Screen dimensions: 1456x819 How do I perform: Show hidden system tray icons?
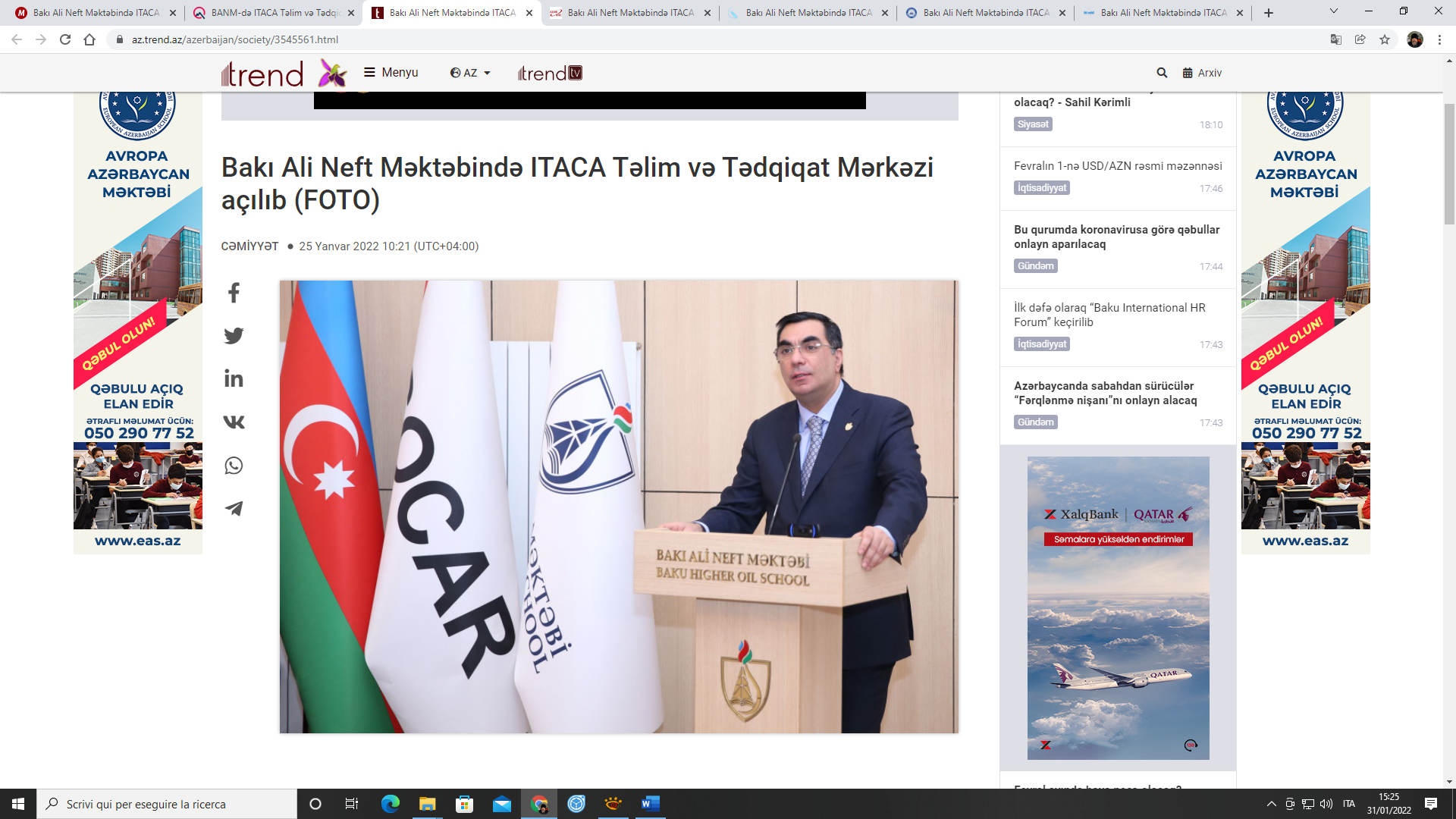[1271, 804]
